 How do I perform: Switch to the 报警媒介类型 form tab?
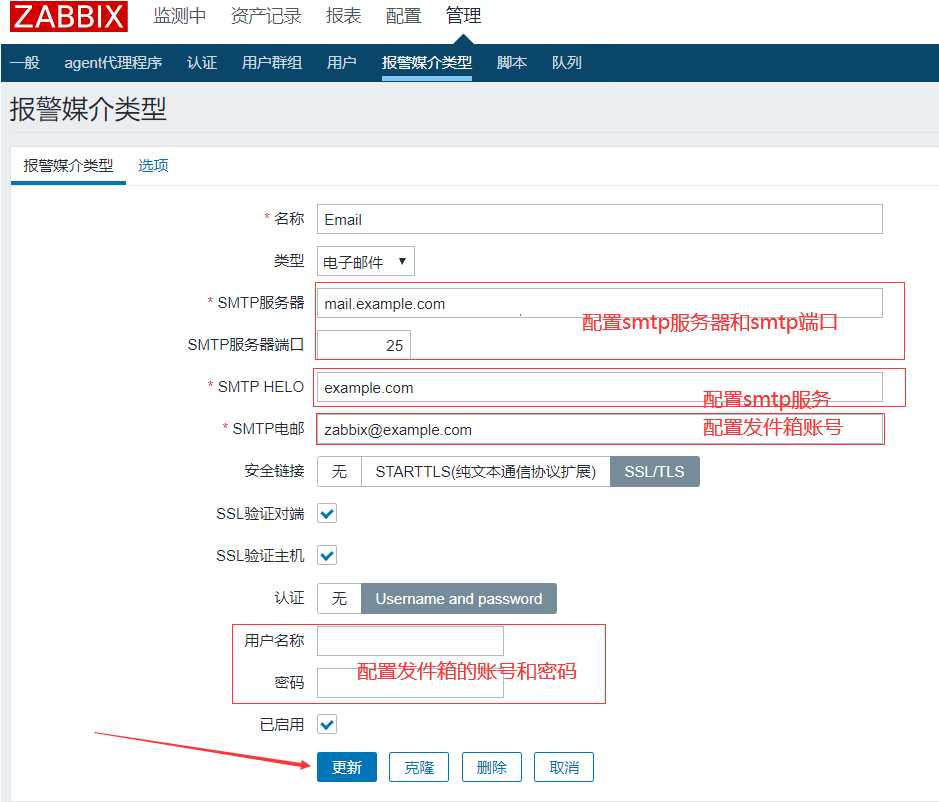pyautogui.click(x=68, y=165)
